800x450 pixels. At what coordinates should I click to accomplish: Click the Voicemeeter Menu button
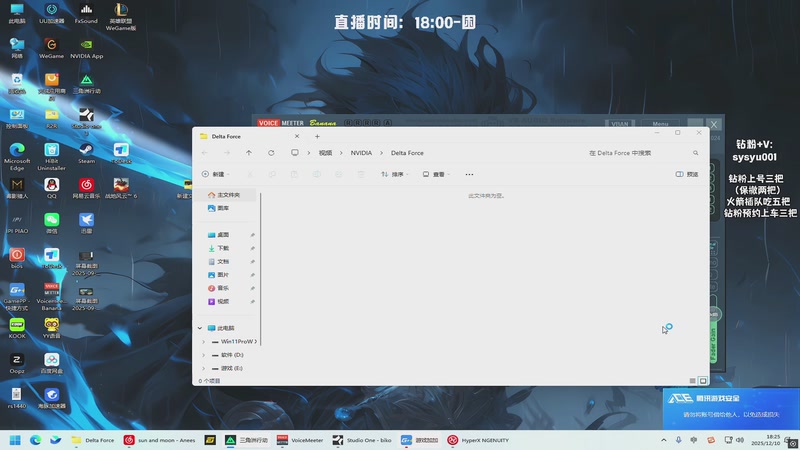pos(660,124)
